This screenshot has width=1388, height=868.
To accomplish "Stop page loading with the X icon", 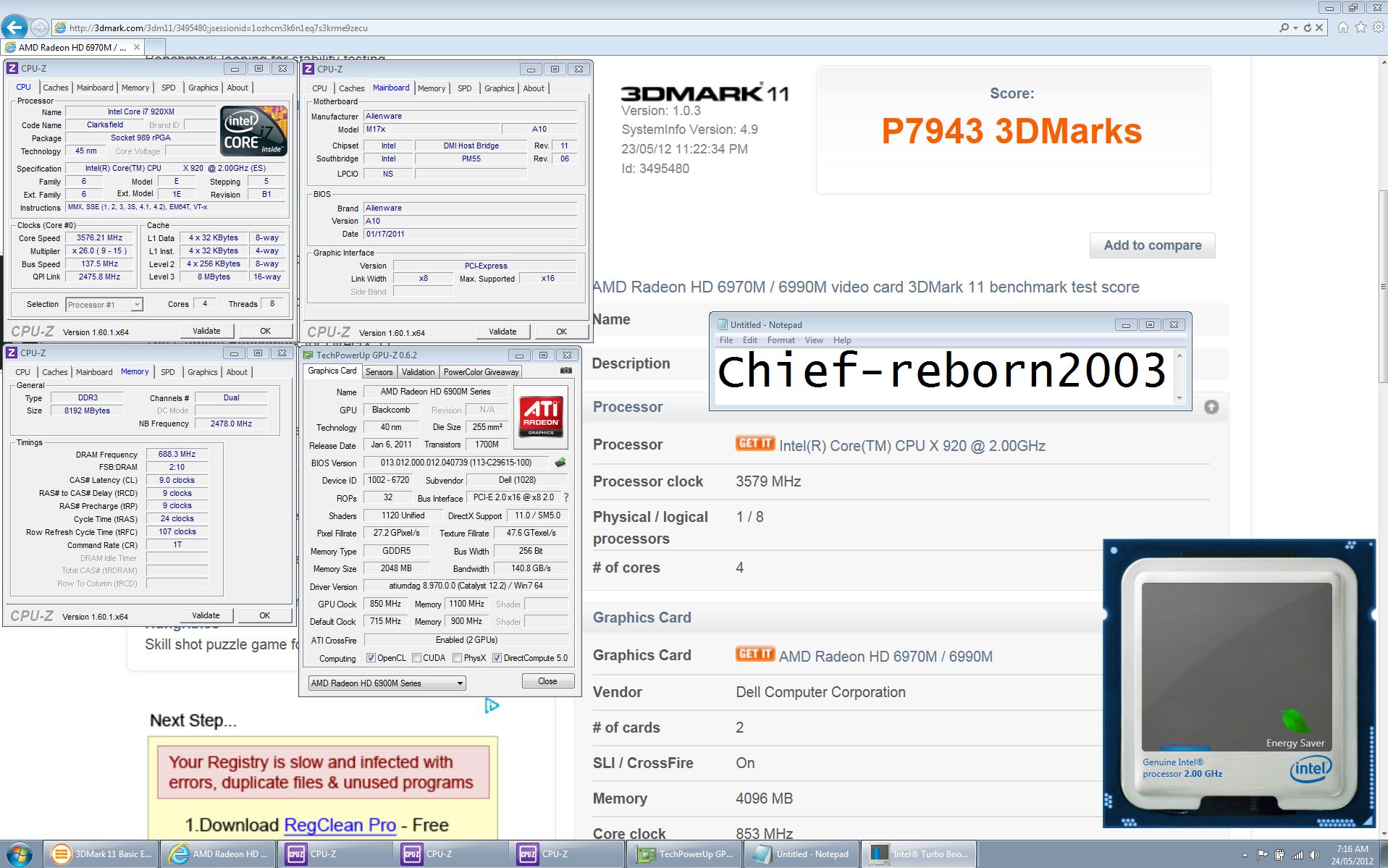I will (x=1319, y=28).
